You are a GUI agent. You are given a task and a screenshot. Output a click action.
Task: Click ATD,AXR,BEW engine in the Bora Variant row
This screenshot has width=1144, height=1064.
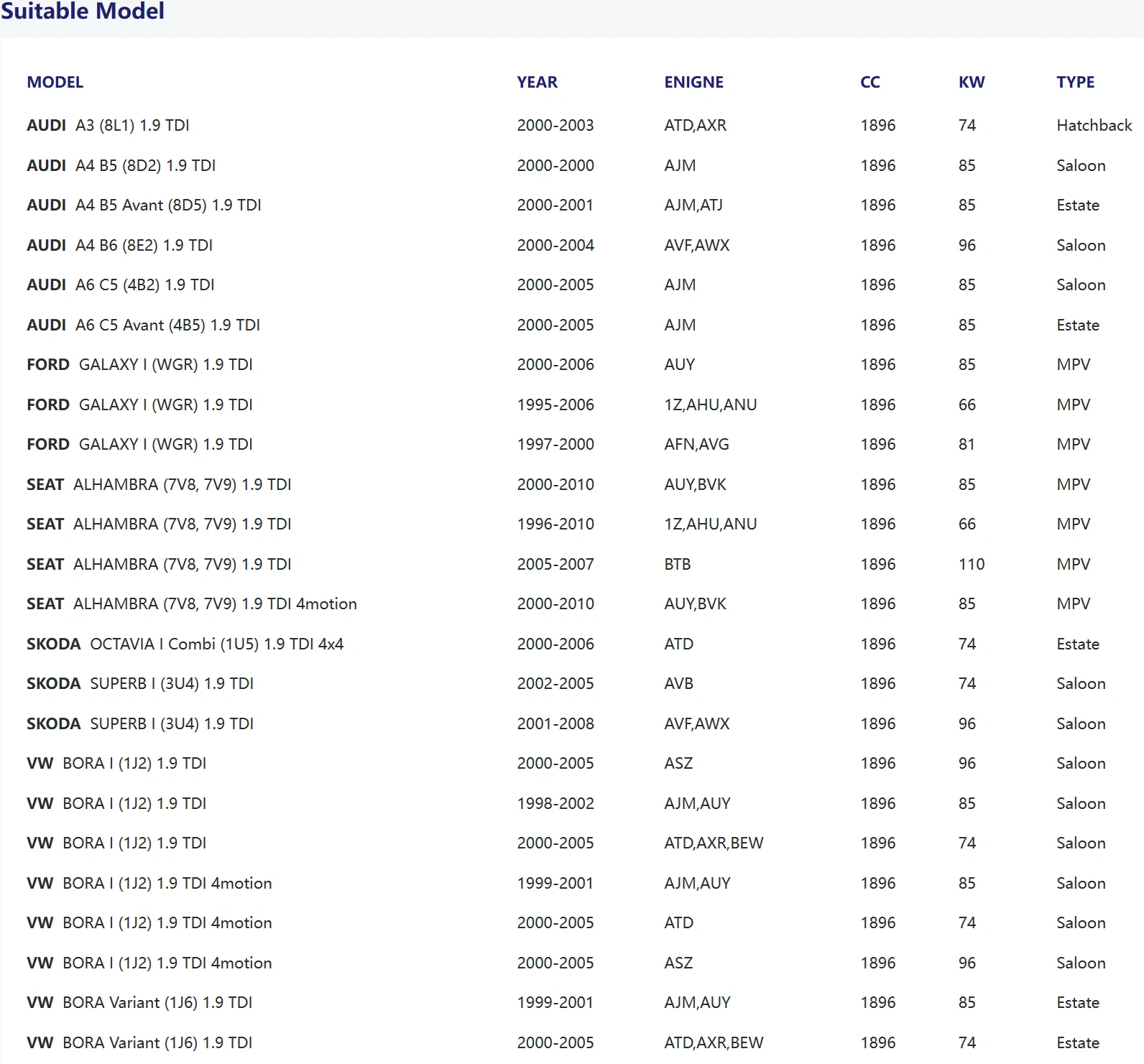(x=714, y=1042)
